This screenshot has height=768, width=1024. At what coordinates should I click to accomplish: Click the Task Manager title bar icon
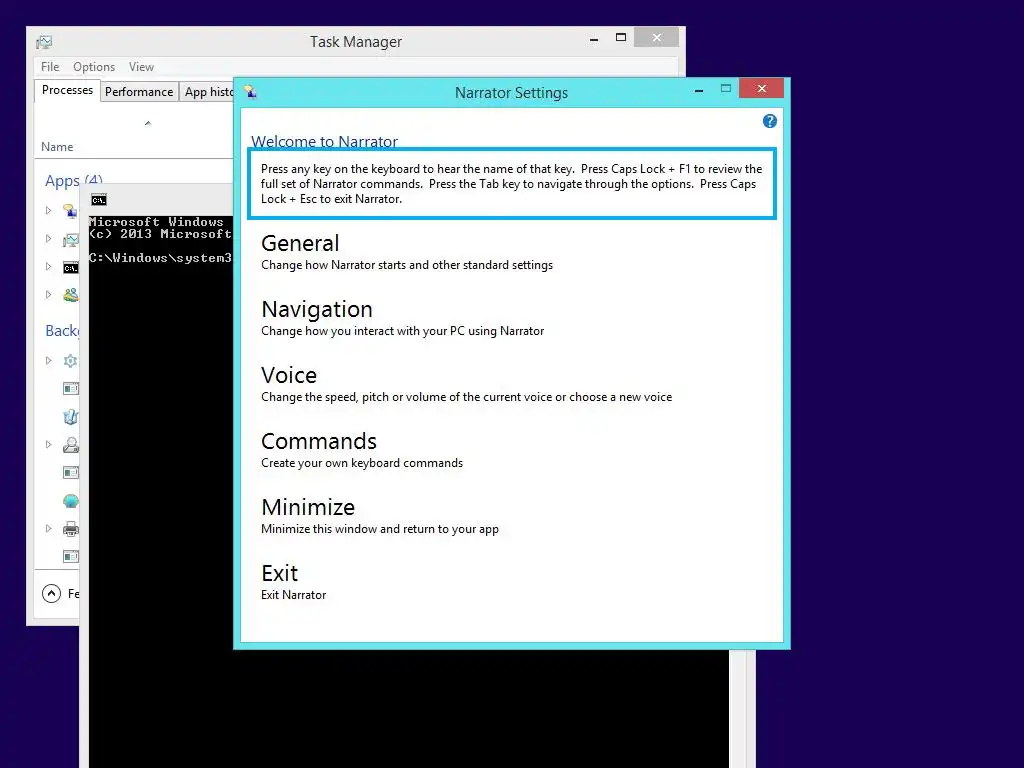44,42
